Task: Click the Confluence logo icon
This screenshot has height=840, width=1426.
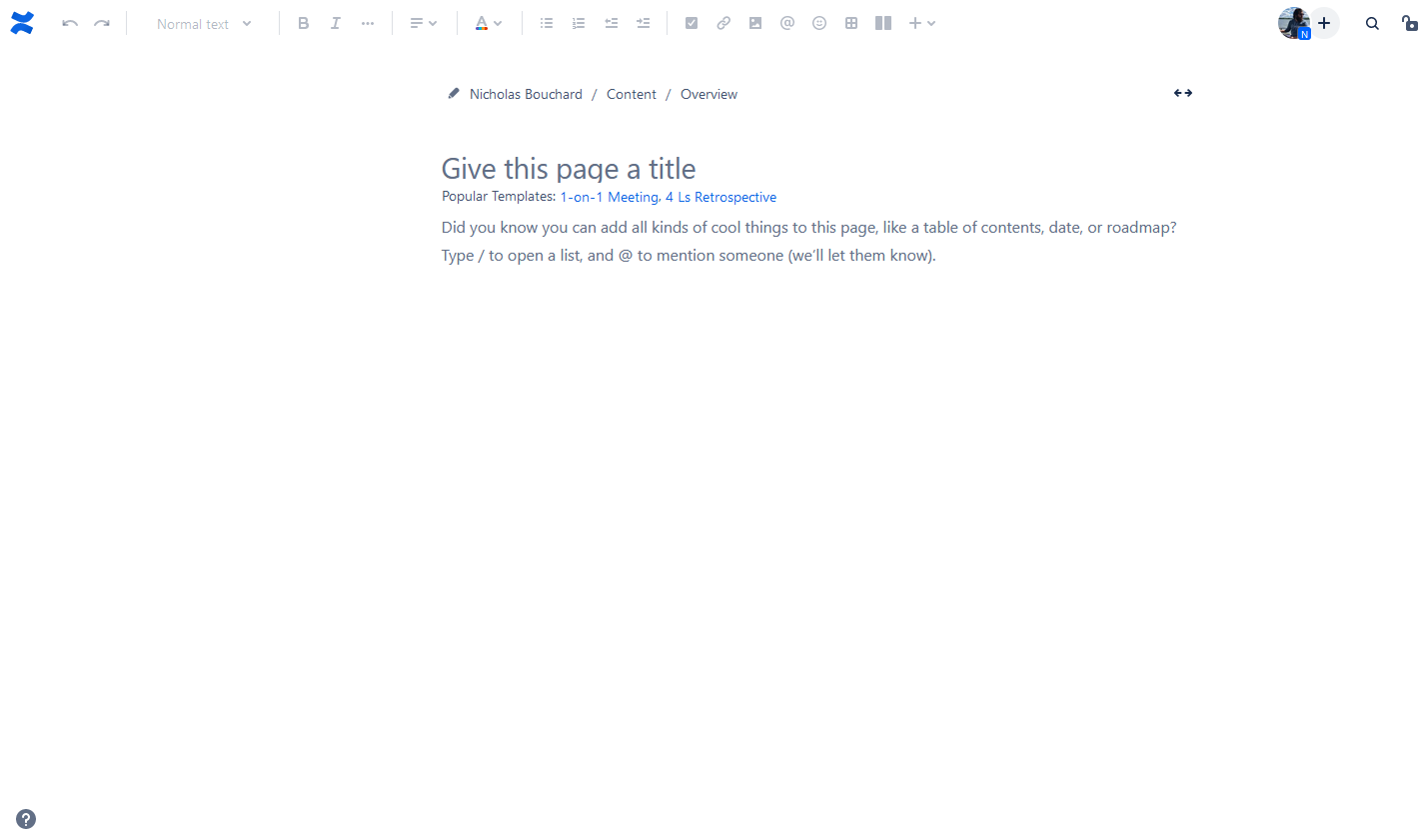Action: pos(22,23)
